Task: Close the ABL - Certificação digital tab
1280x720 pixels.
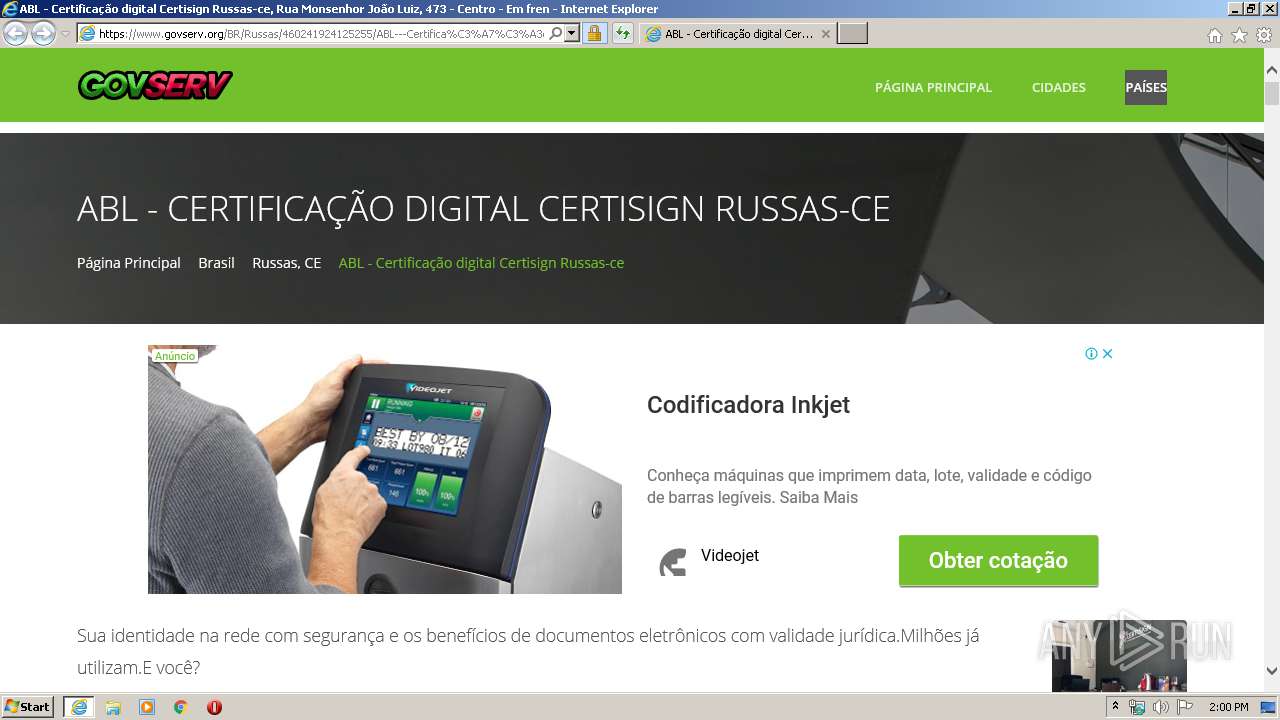Action: coord(825,33)
